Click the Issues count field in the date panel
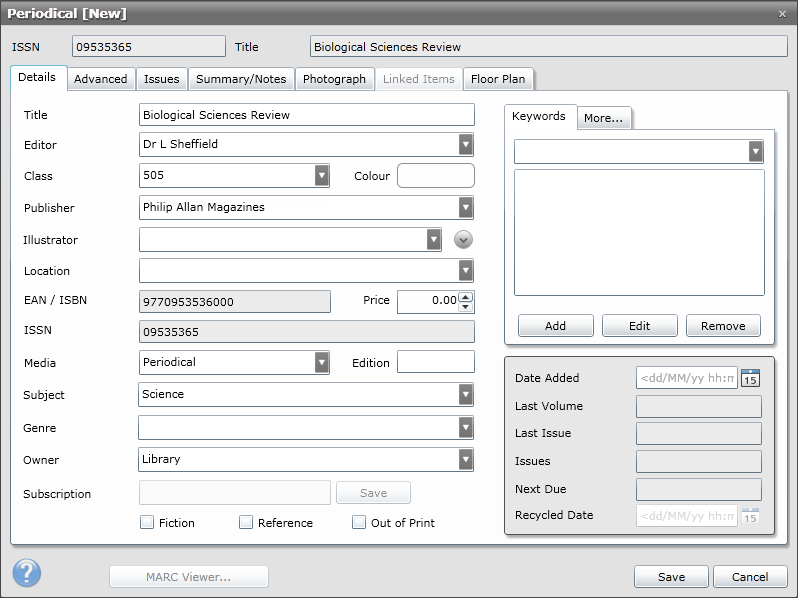 pyautogui.click(x=699, y=461)
